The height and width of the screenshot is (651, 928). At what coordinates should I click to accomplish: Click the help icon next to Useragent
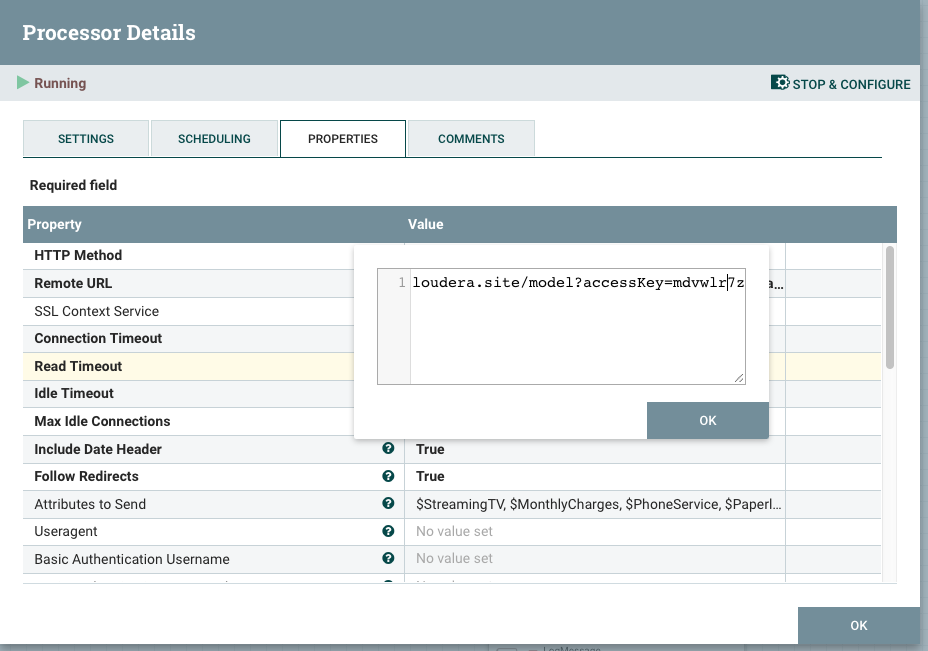click(388, 531)
